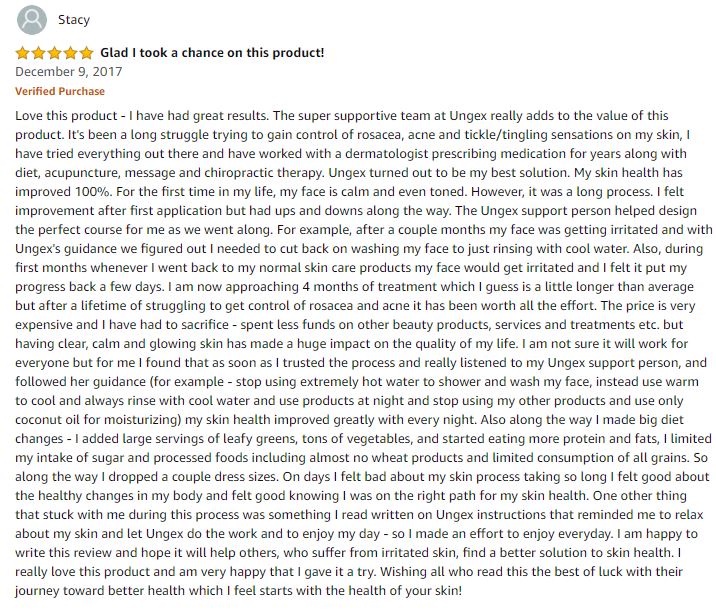The width and height of the screenshot is (716, 611).
Task: Open the 'Glad I took a chance' review title
Action: point(212,53)
